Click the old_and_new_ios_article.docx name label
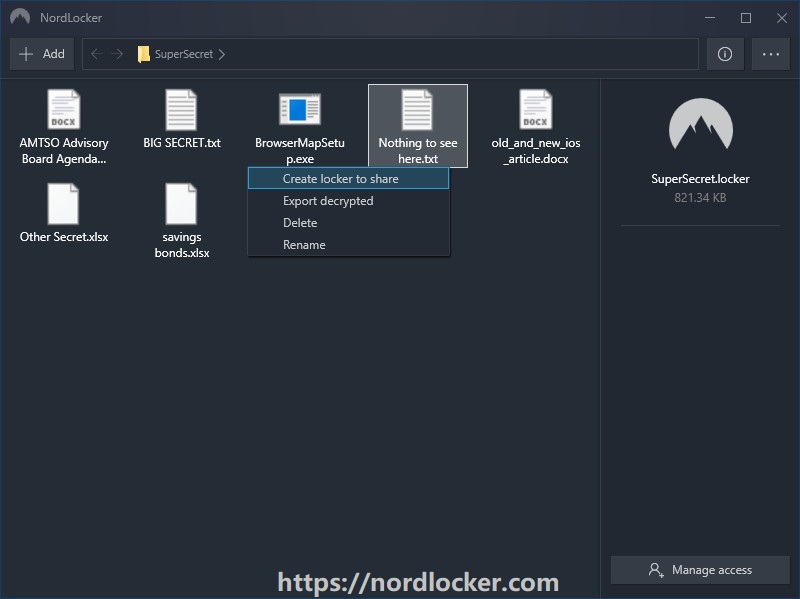This screenshot has height=599, width=800. tap(536, 151)
